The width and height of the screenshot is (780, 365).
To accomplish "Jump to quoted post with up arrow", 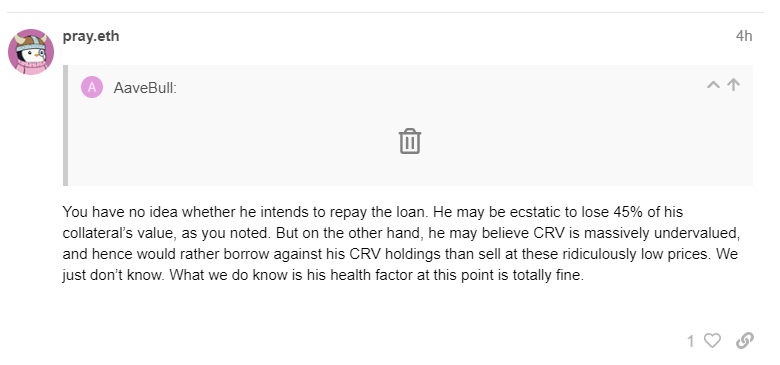I will [733, 85].
